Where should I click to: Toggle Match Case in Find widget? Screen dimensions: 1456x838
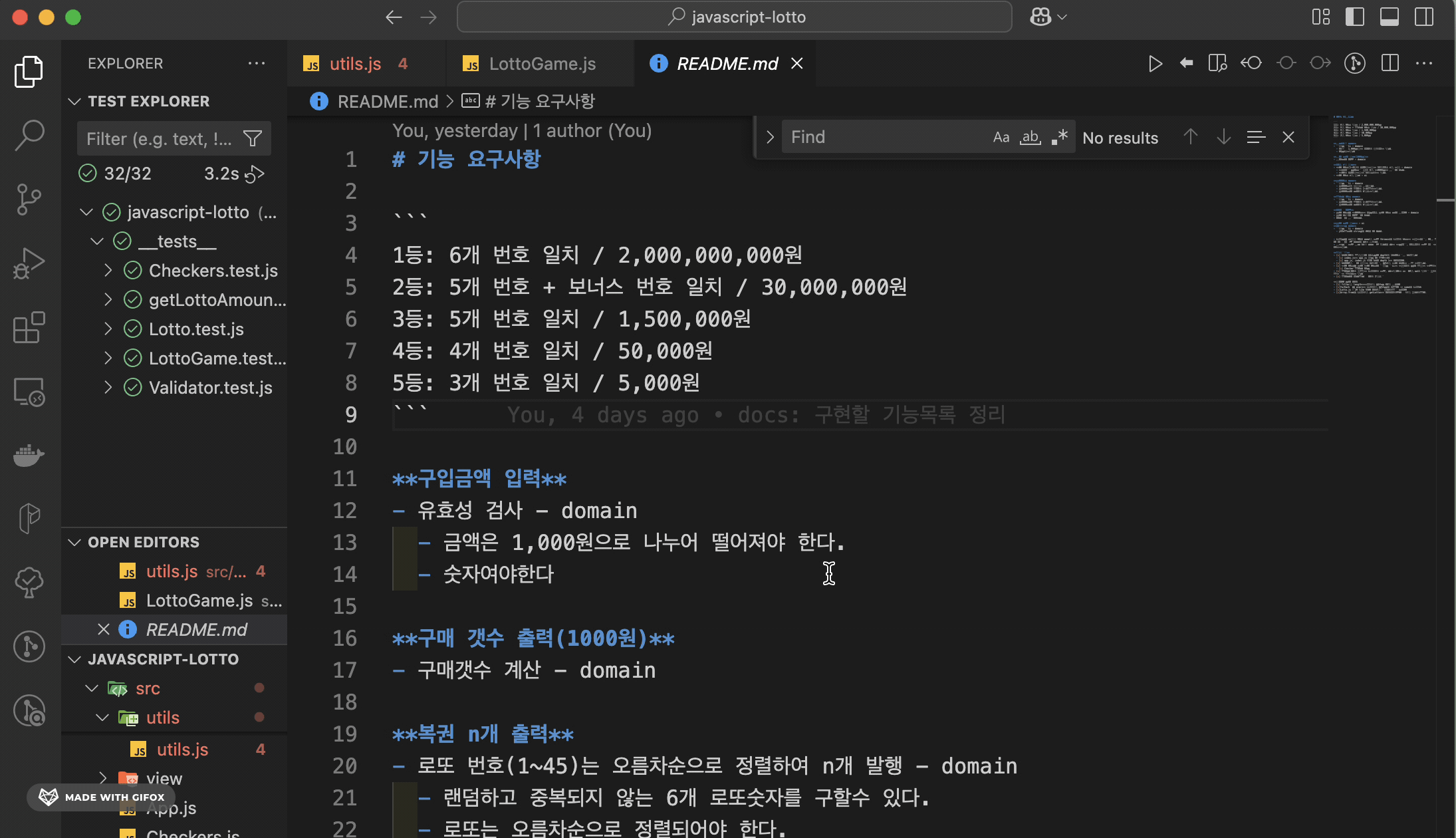point(1001,137)
